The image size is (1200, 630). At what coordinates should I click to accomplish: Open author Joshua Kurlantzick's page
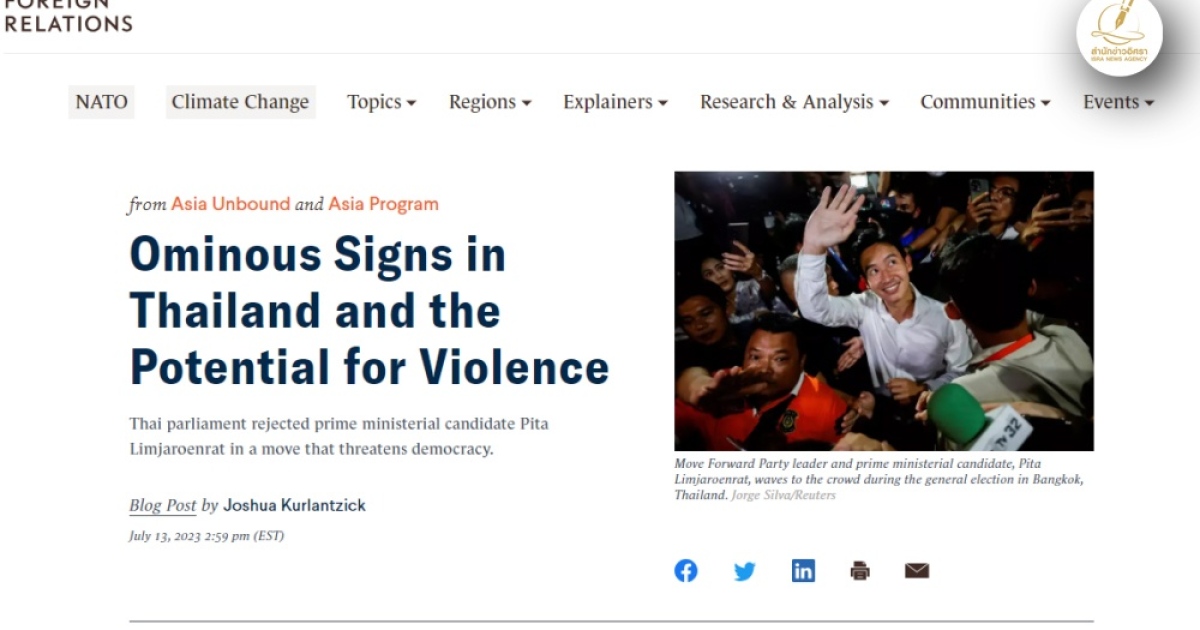coord(294,505)
